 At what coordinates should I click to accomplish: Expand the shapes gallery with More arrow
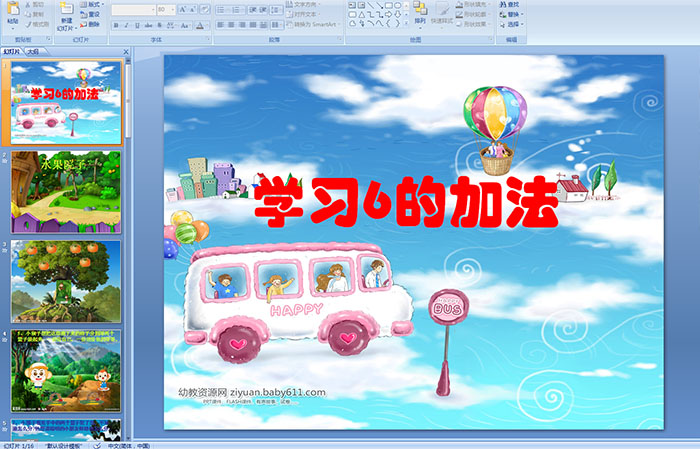click(406, 24)
